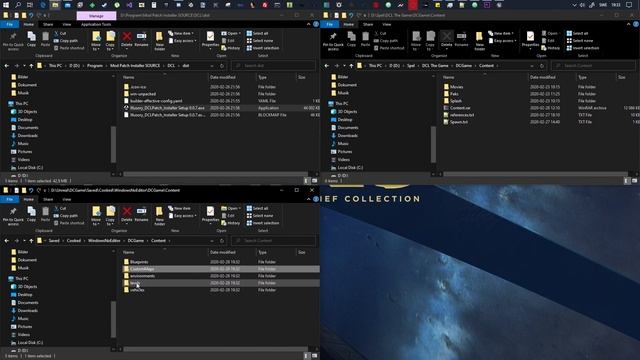Click DCL The Game breadcrumb in address bar
The height and width of the screenshot is (360, 640).
click(435, 66)
